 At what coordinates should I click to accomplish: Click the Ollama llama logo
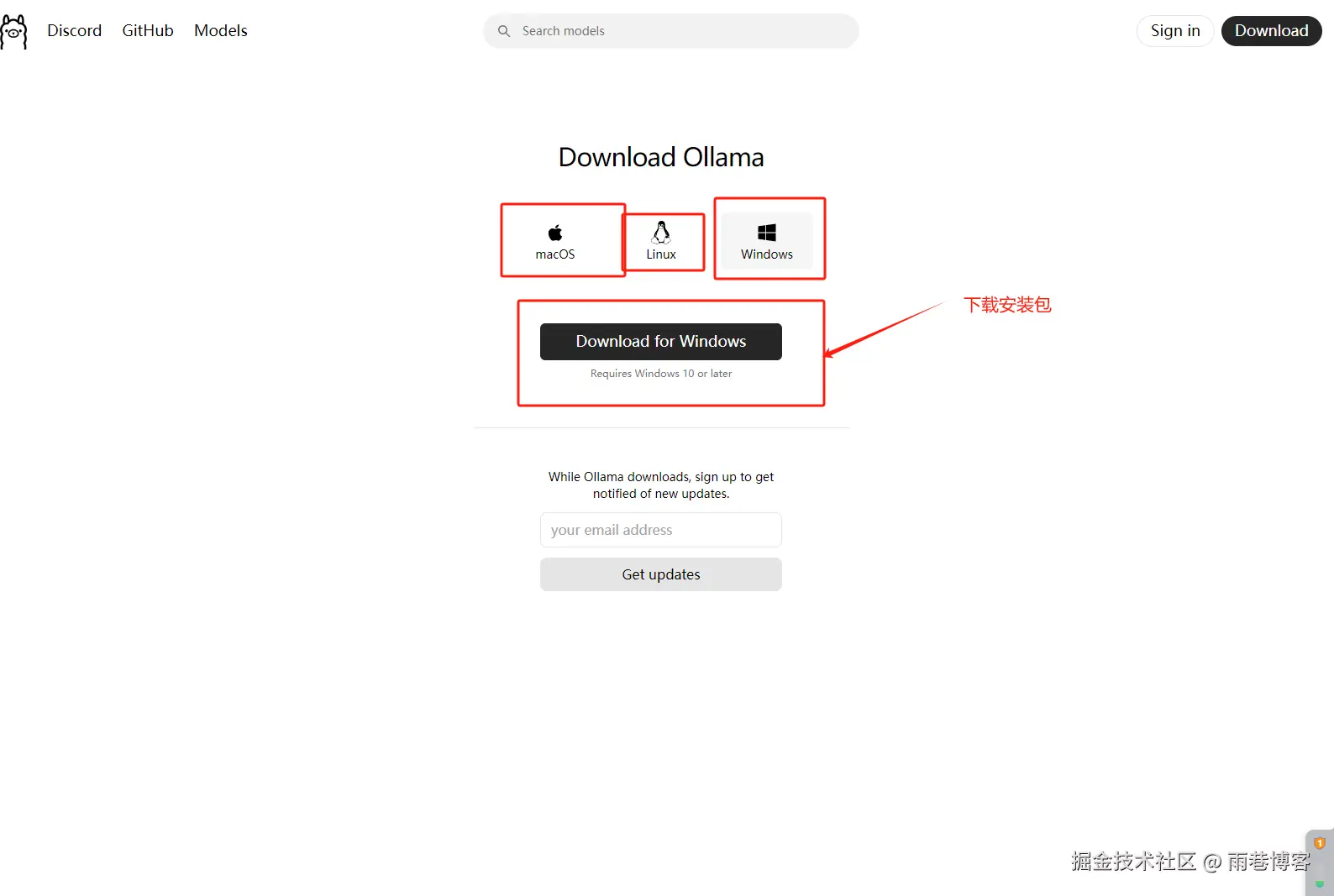[13, 32]
